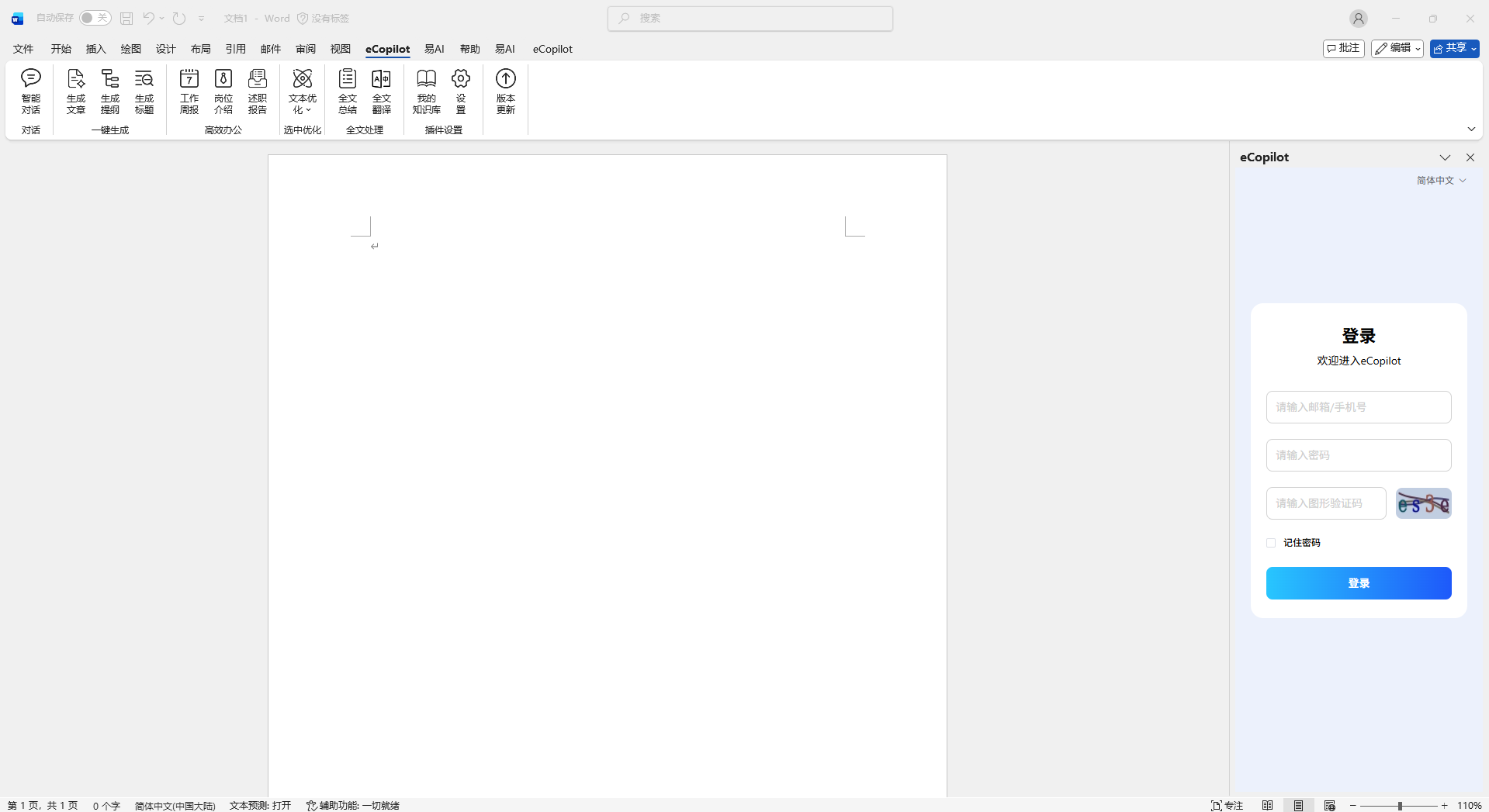Open the 审阅 ribbon tab
1489x812 pixels.
[306, 49]
